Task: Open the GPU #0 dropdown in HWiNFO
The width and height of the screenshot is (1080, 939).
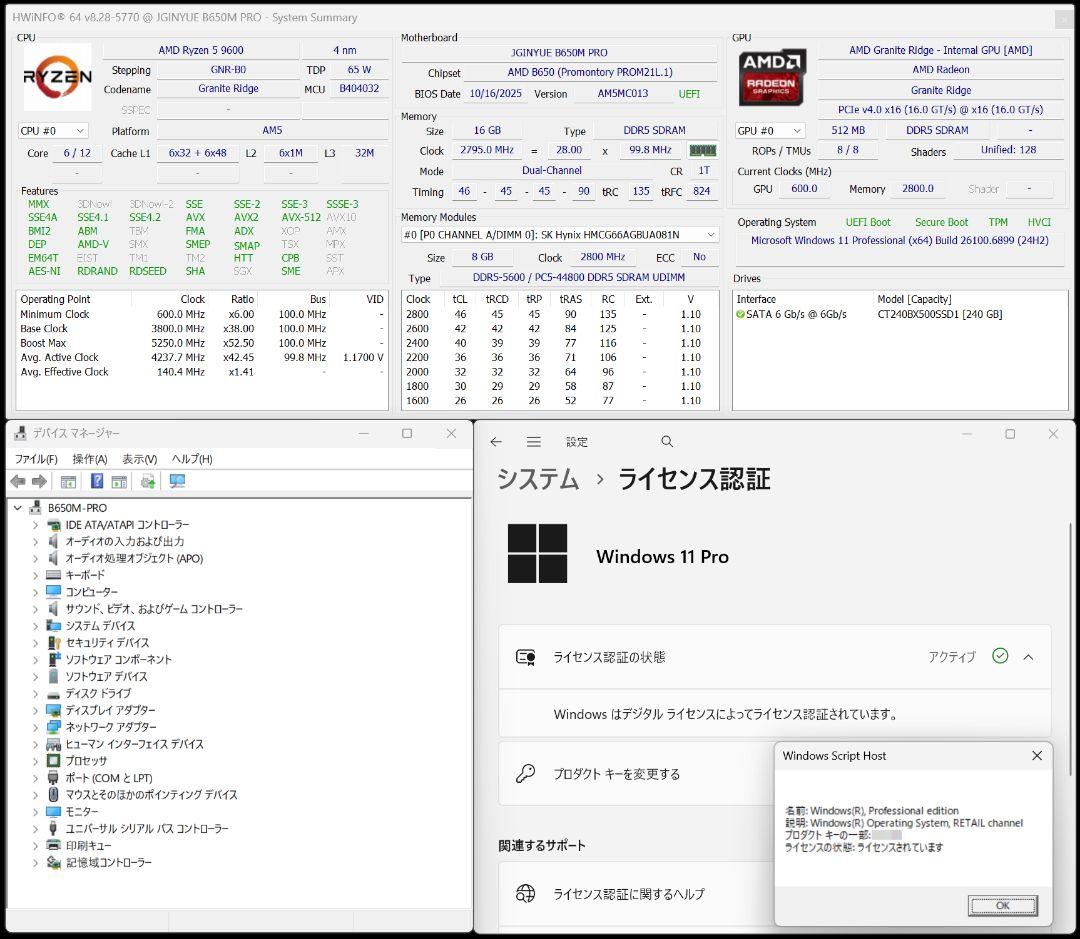Action: click(768, 130)
